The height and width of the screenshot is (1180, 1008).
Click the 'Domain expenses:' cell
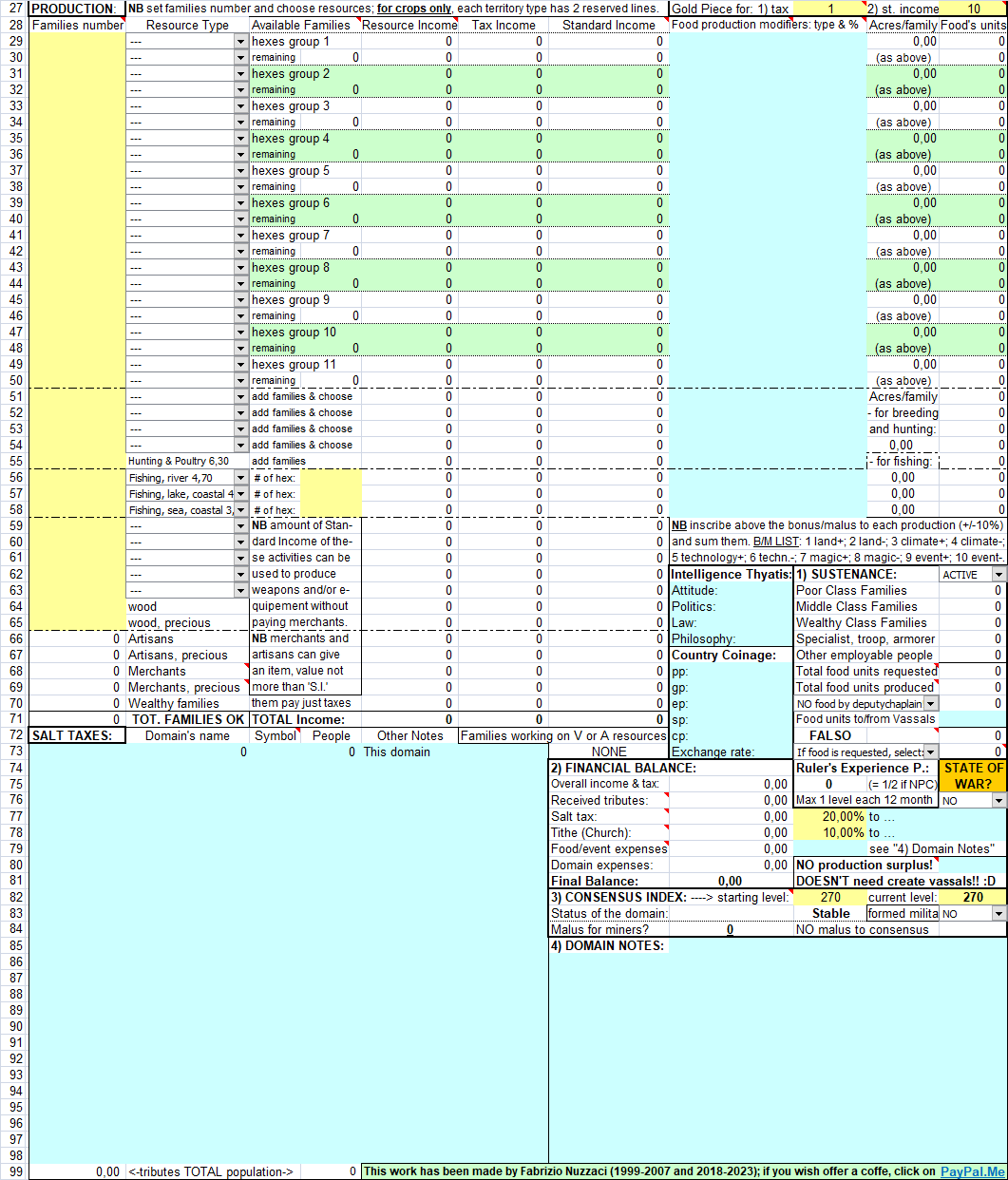(609, 866)
